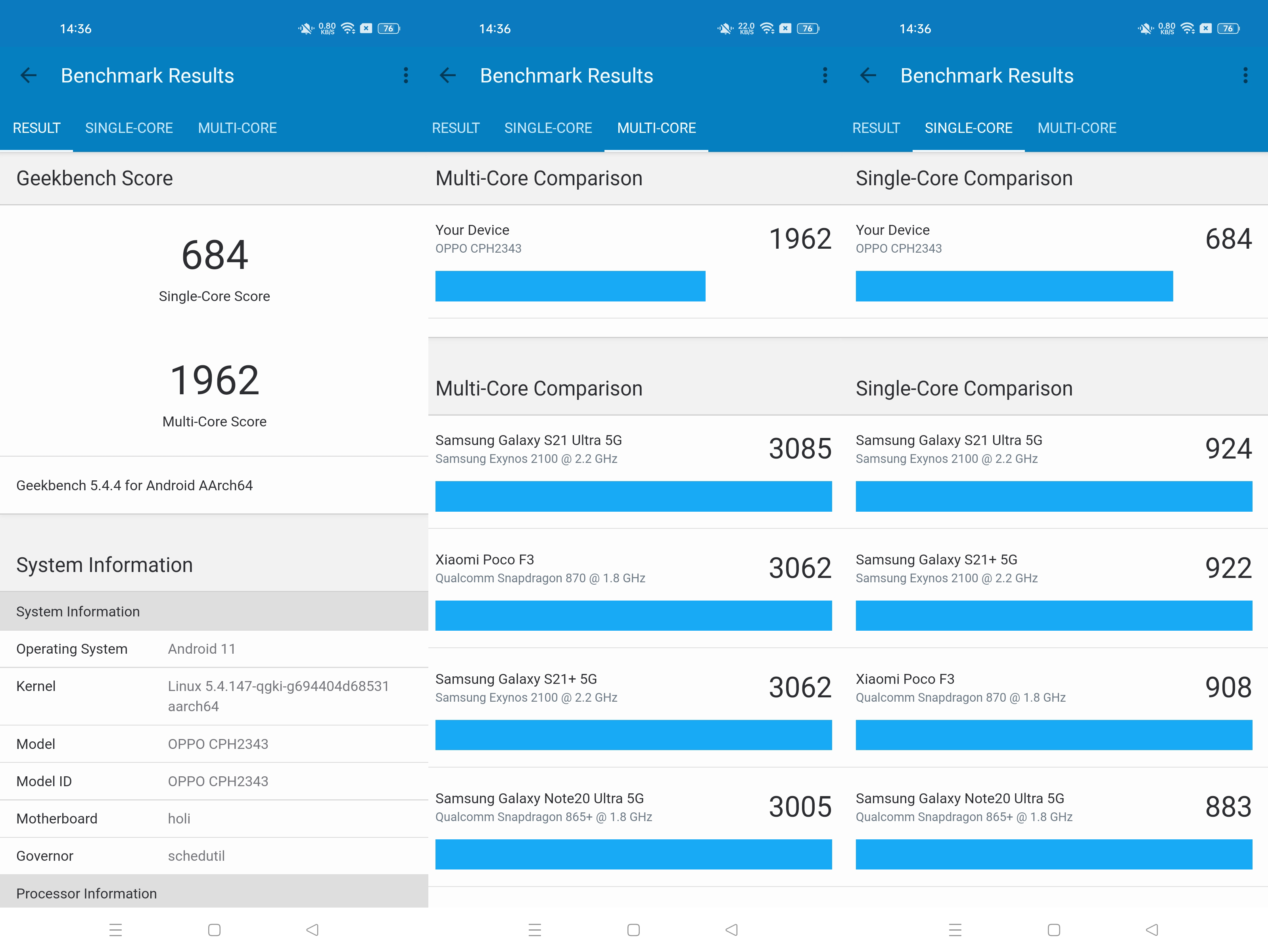Tap recent apps nav icon on middle screen

click(535, 930)
